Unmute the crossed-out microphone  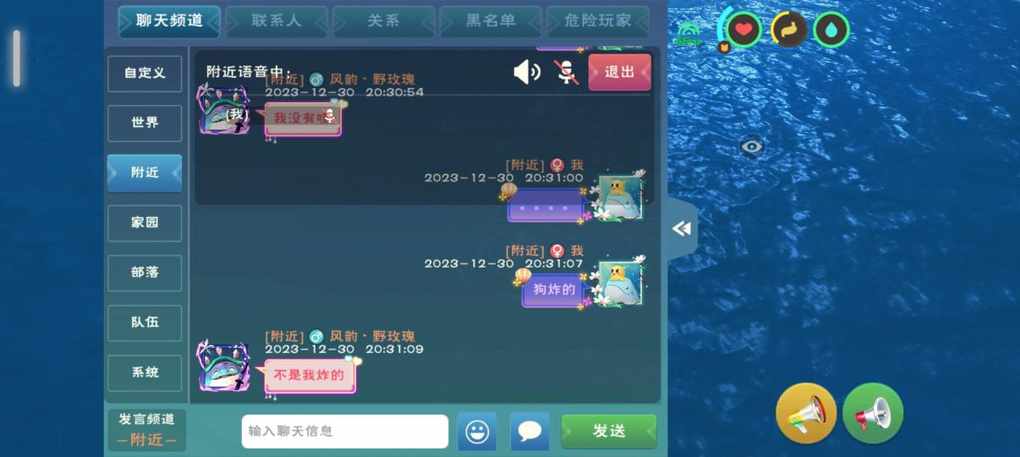(x=567, y=72)
